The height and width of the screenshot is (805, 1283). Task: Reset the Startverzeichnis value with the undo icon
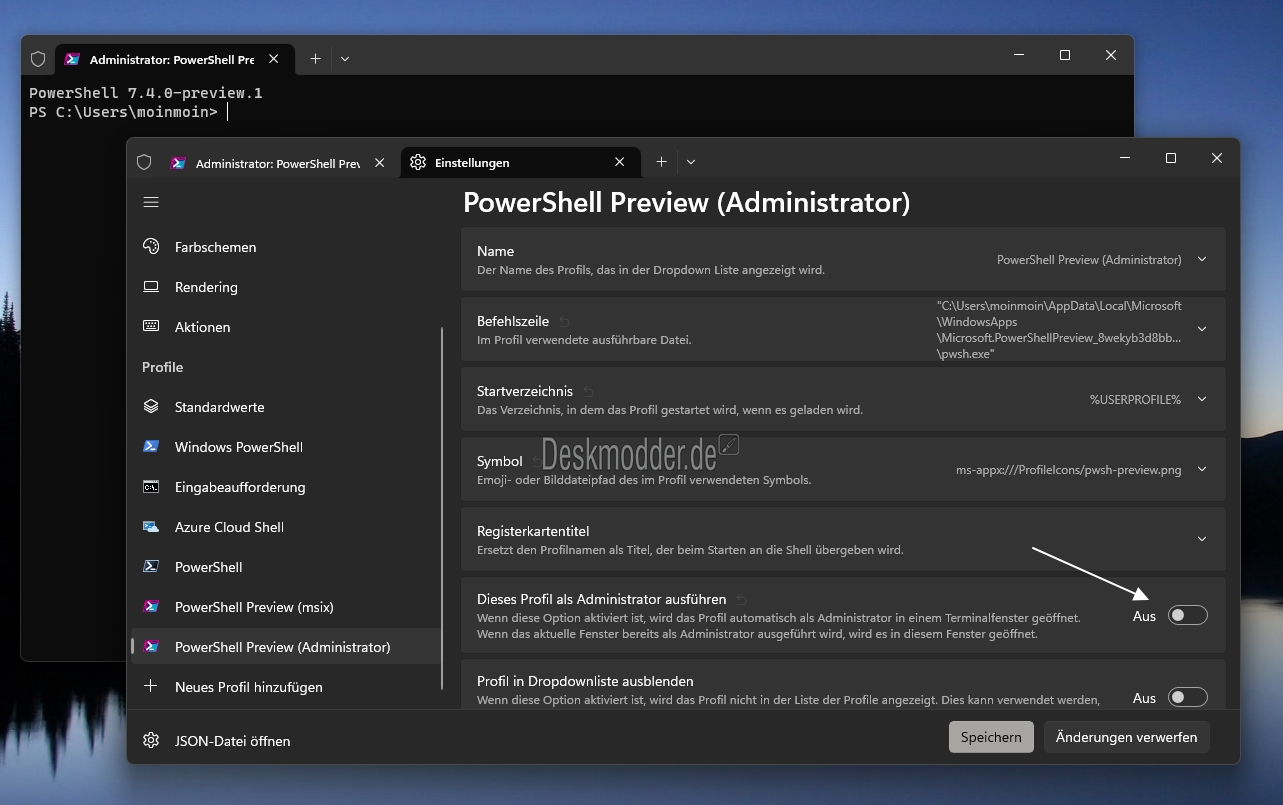[588, 391]
